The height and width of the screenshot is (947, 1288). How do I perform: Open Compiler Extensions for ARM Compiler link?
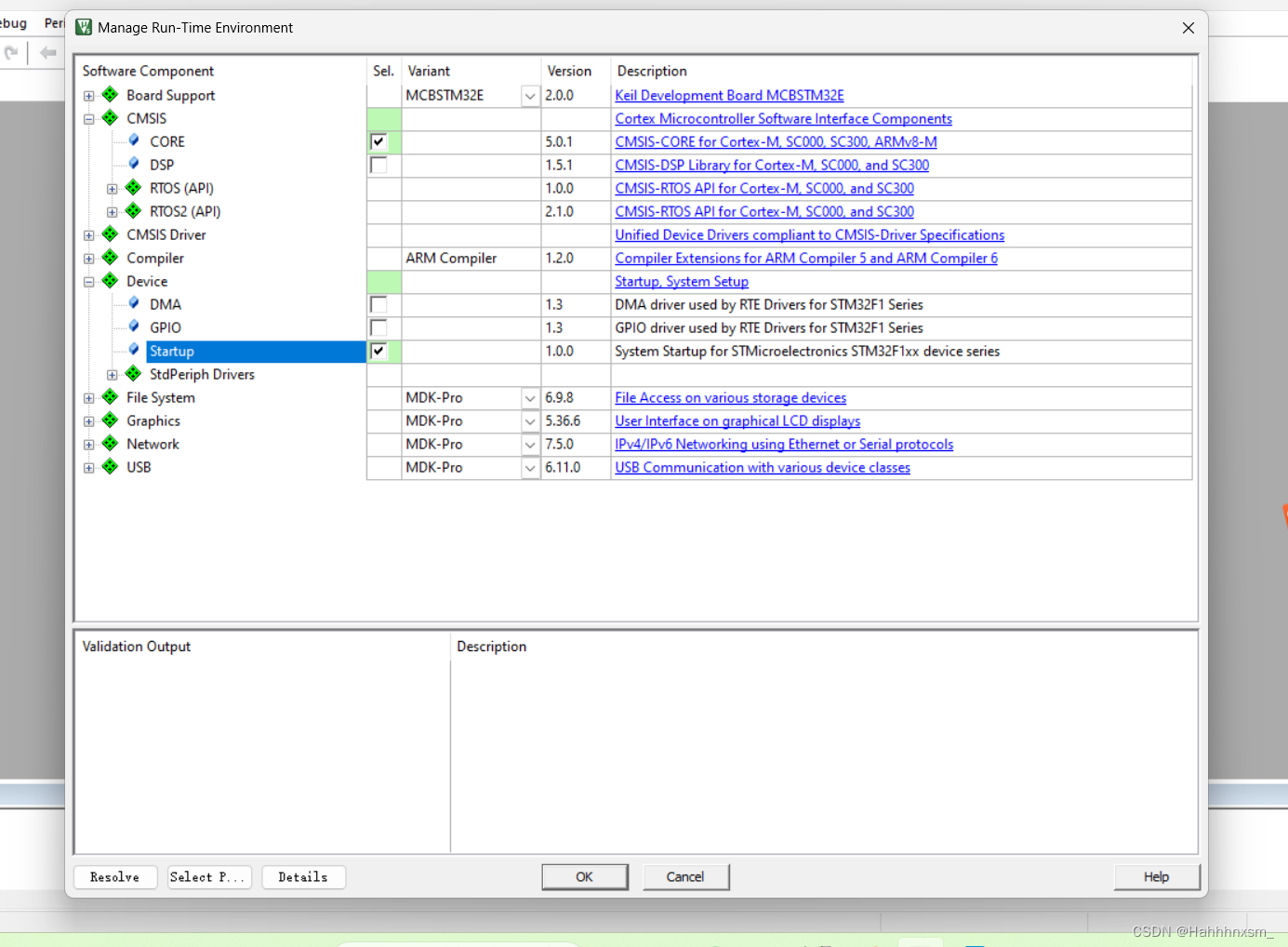point(806,259)
